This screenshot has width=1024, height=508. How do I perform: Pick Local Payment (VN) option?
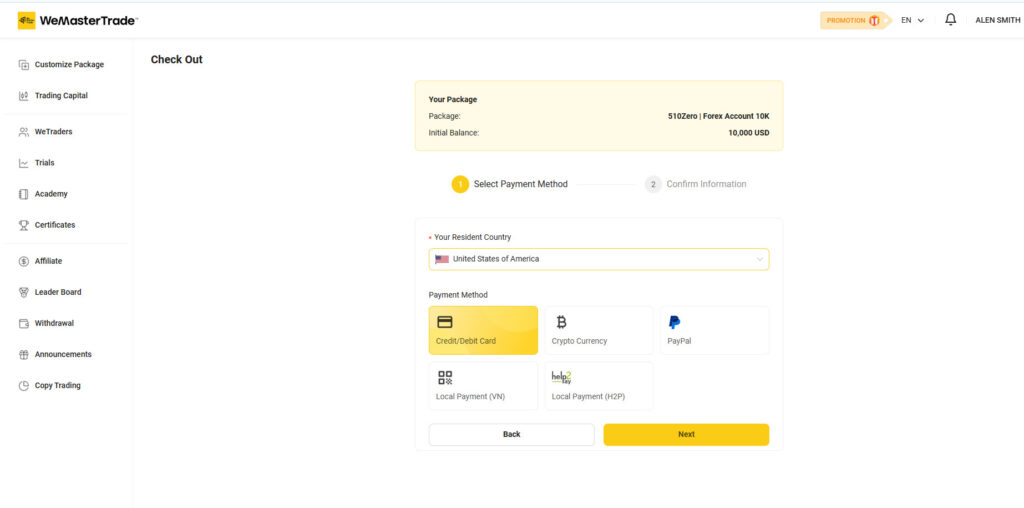[x=483, y=385]
